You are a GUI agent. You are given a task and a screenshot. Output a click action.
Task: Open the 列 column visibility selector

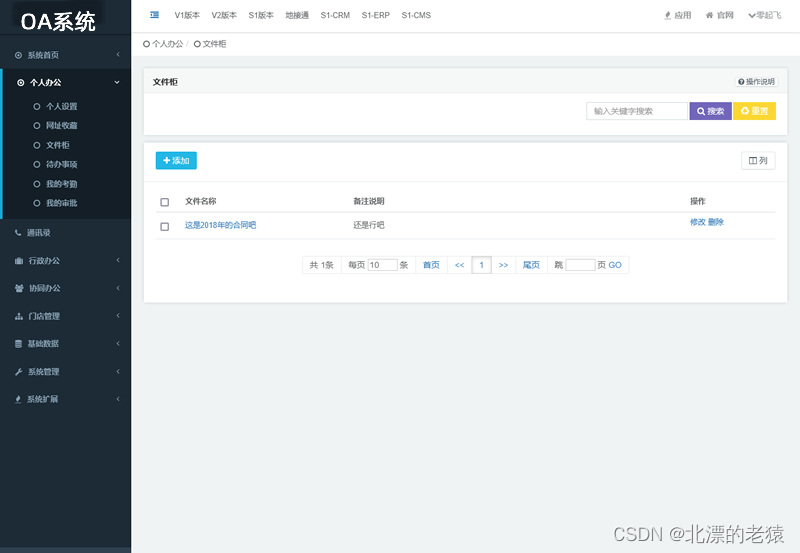coord(758,160)
